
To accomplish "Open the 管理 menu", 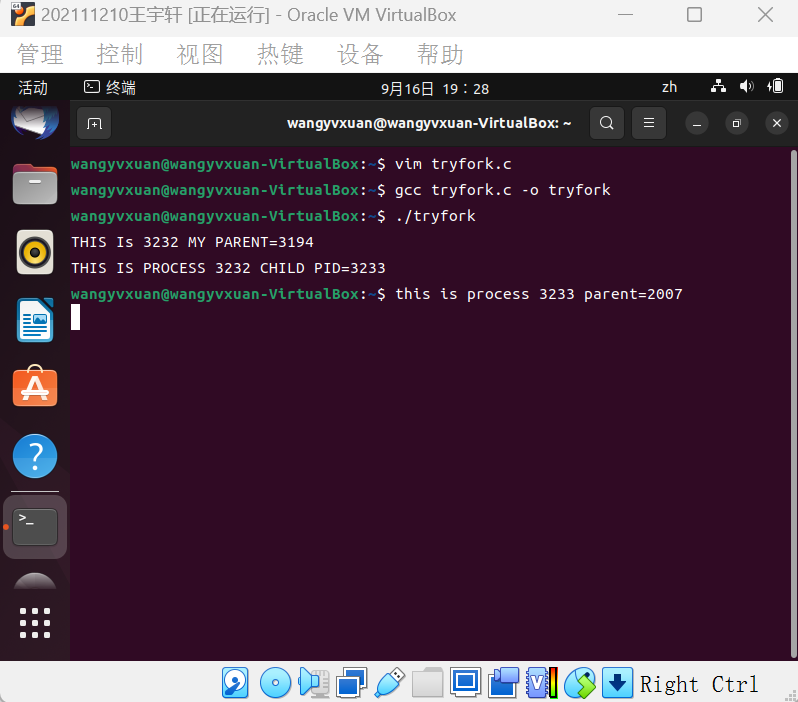I will (x=40, y=54).
